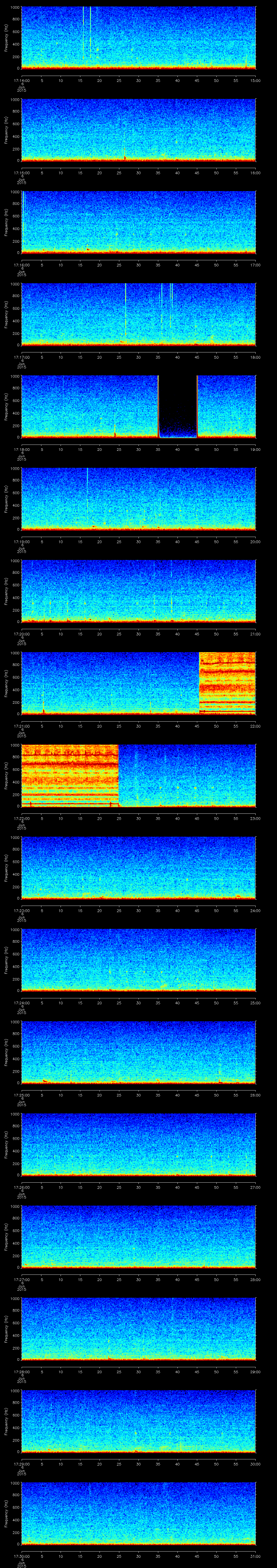Click the "19:00" end time label

(x=255, y=449)
